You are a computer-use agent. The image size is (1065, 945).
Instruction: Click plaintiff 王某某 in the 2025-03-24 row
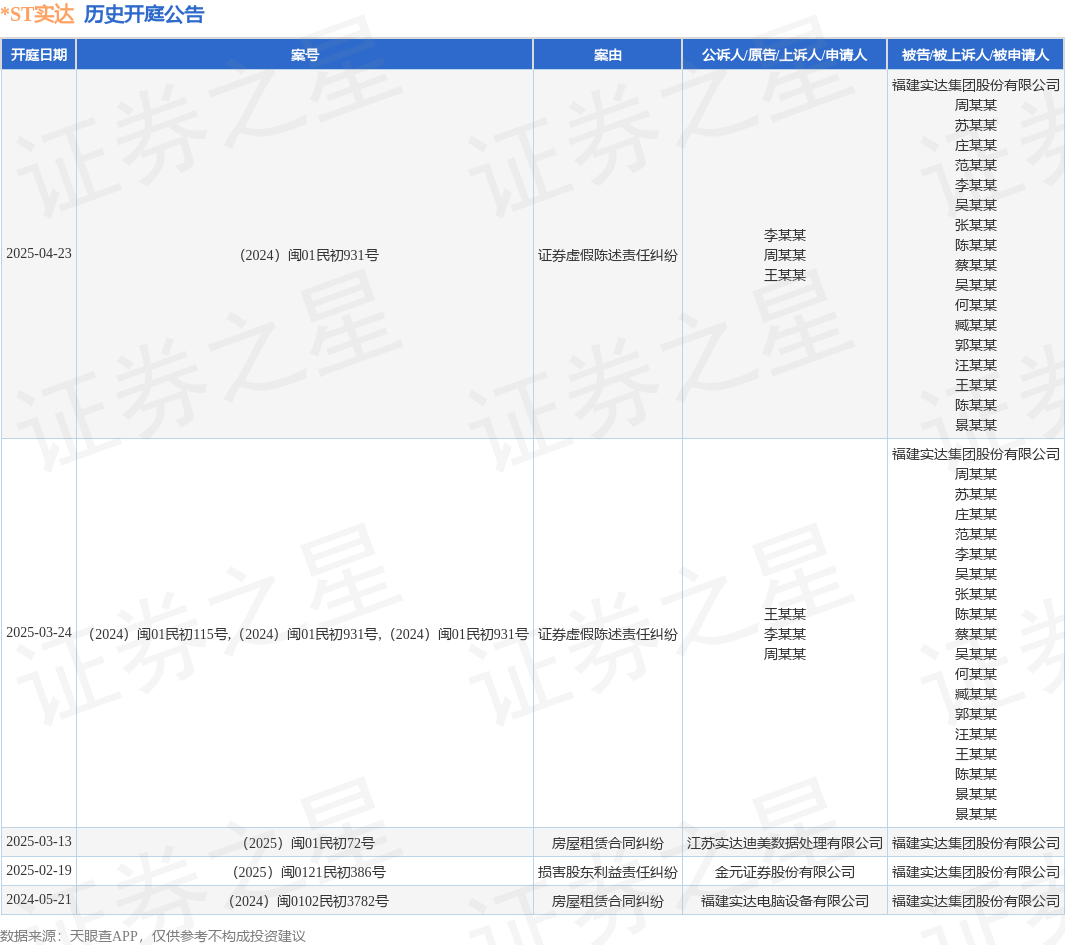784,614
